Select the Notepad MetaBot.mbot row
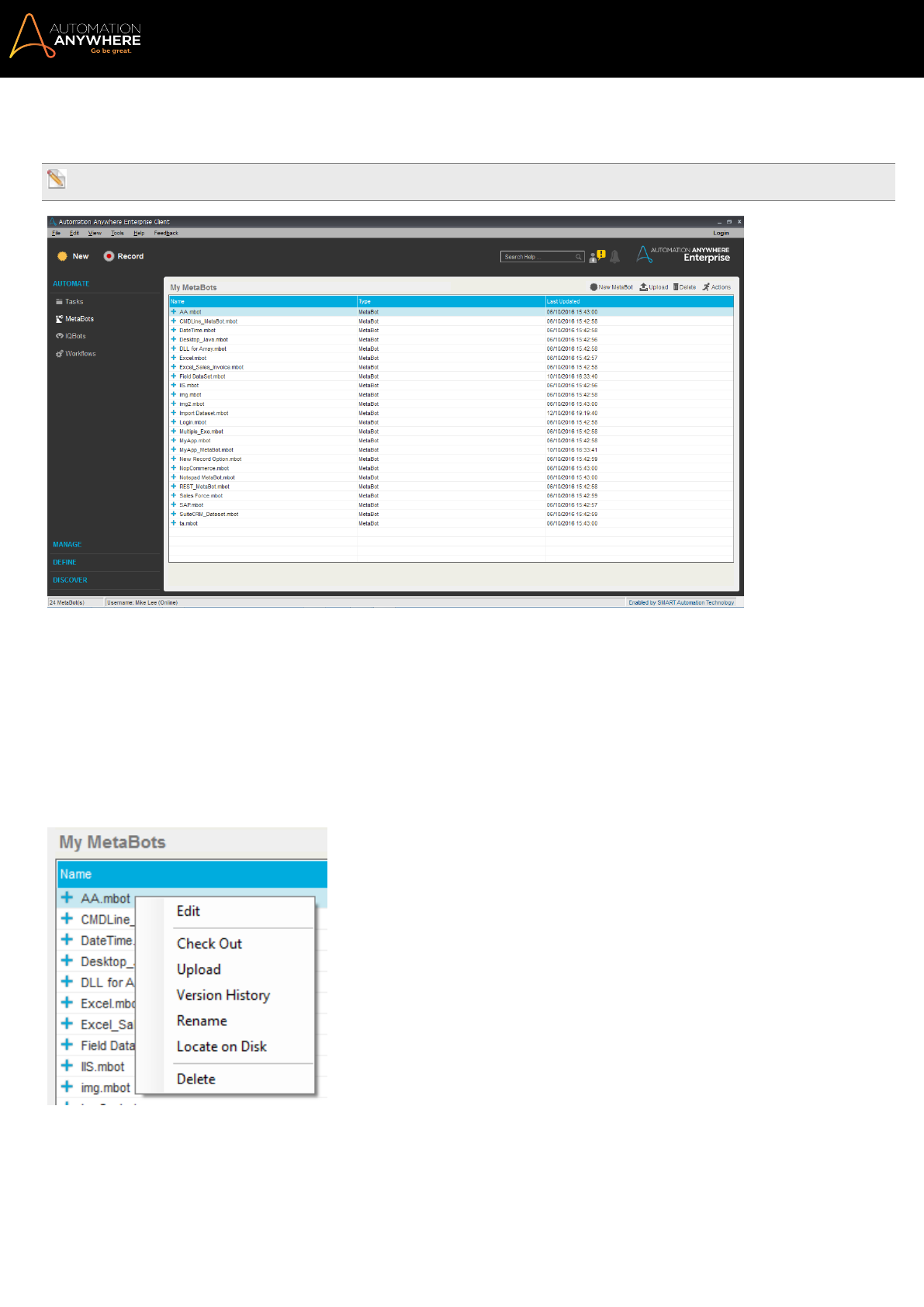The height and width of the screenshot is (1307, 924). pos(451,477)
